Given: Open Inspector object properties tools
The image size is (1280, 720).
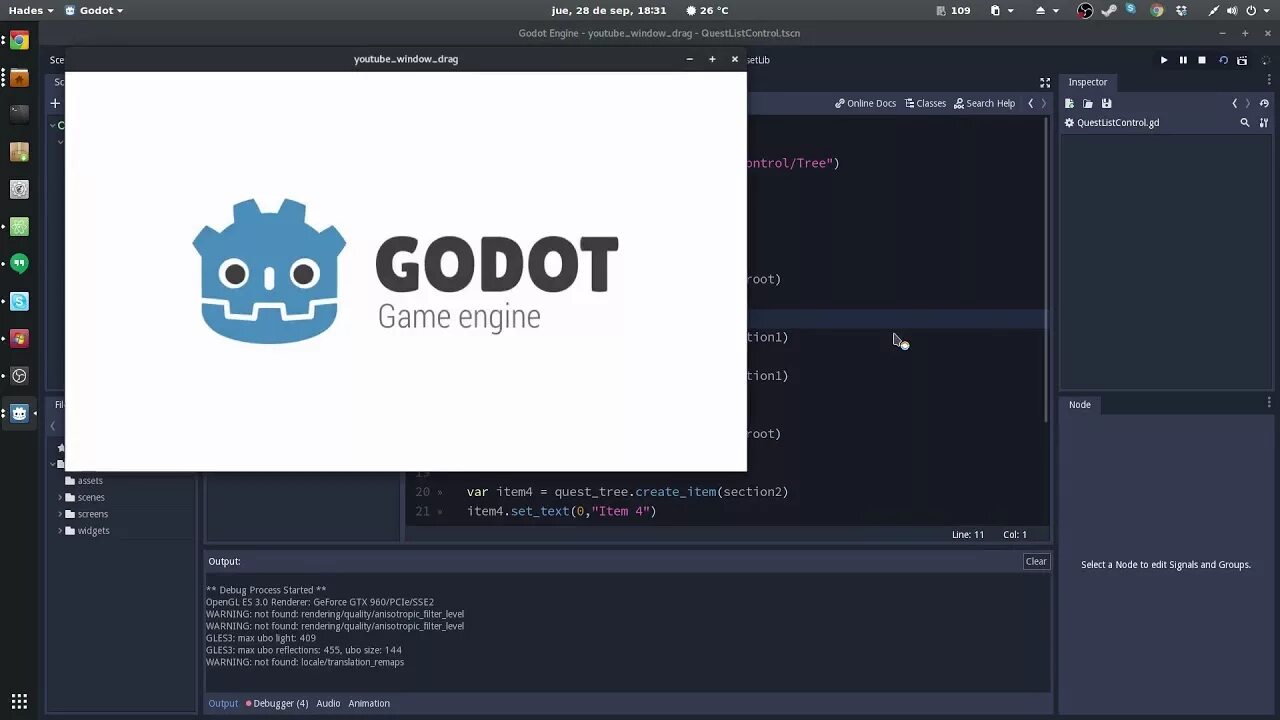Looking at the screenshot, I should coord(1264,122).
